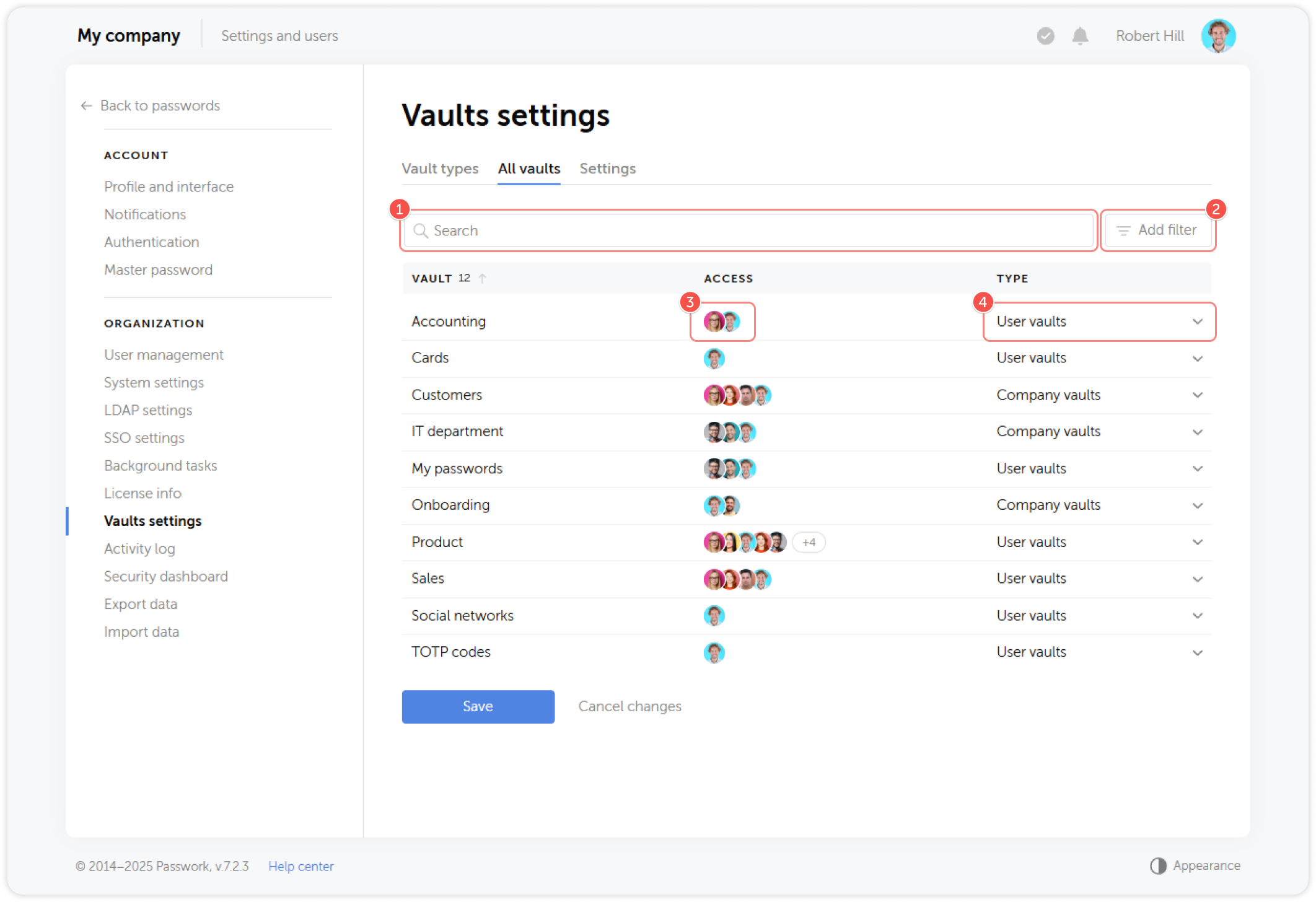Click the checkmark status icon in the header
This screenshot has width=1316, height=902.
1045,36
